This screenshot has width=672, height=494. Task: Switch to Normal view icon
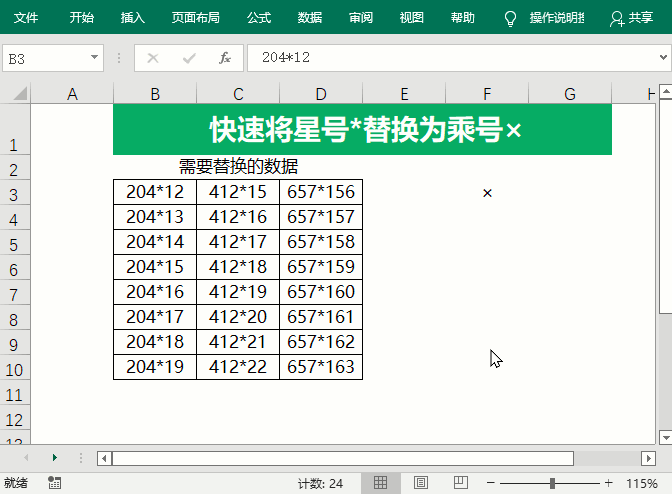tap(380, 483)
